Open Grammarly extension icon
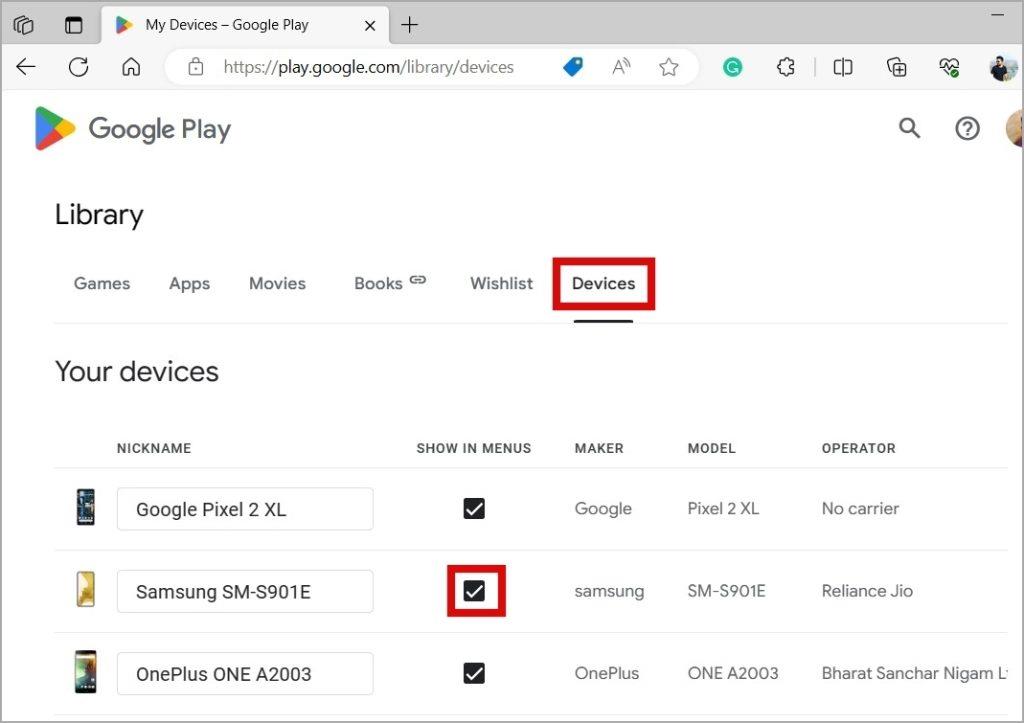The width and height of the screenshot is (1024, 723). [732, 67]
